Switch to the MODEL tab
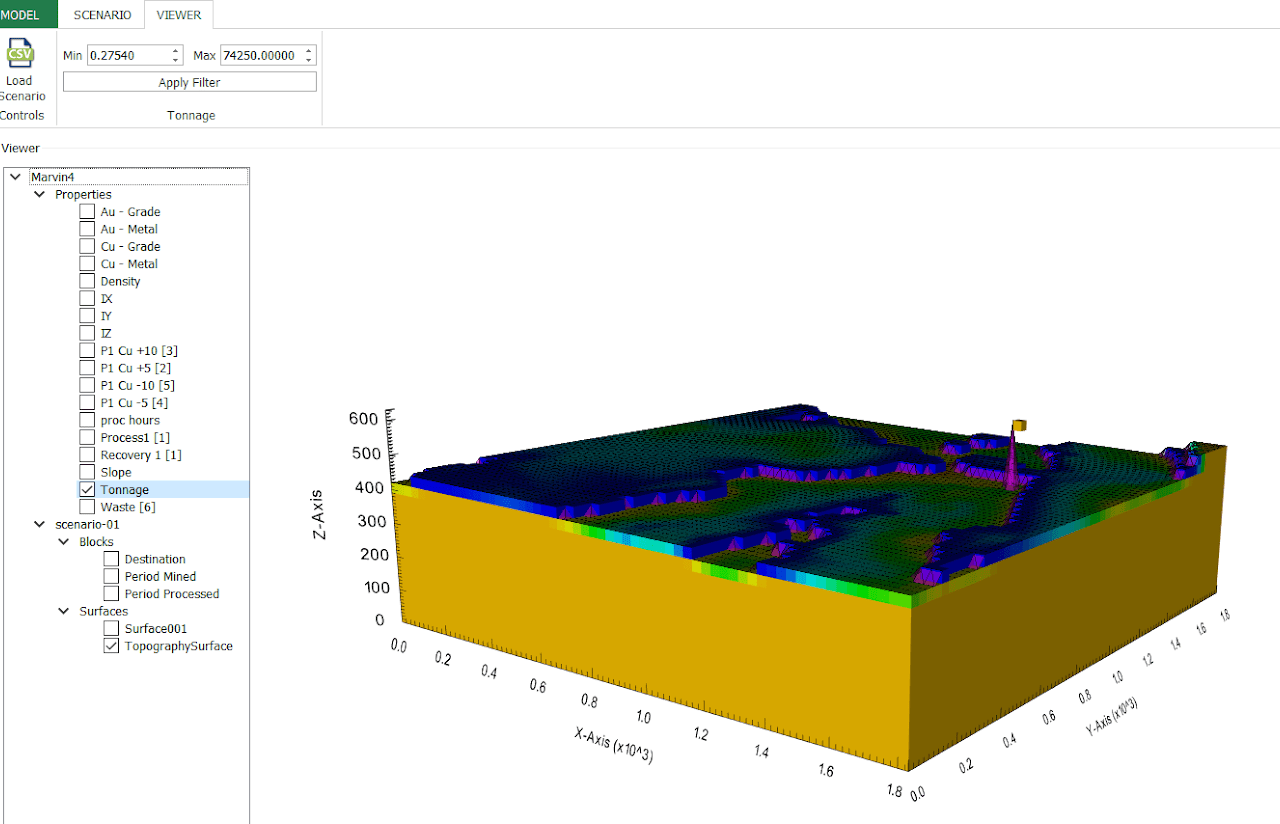 pyautogui.click(x=20, y=15)
